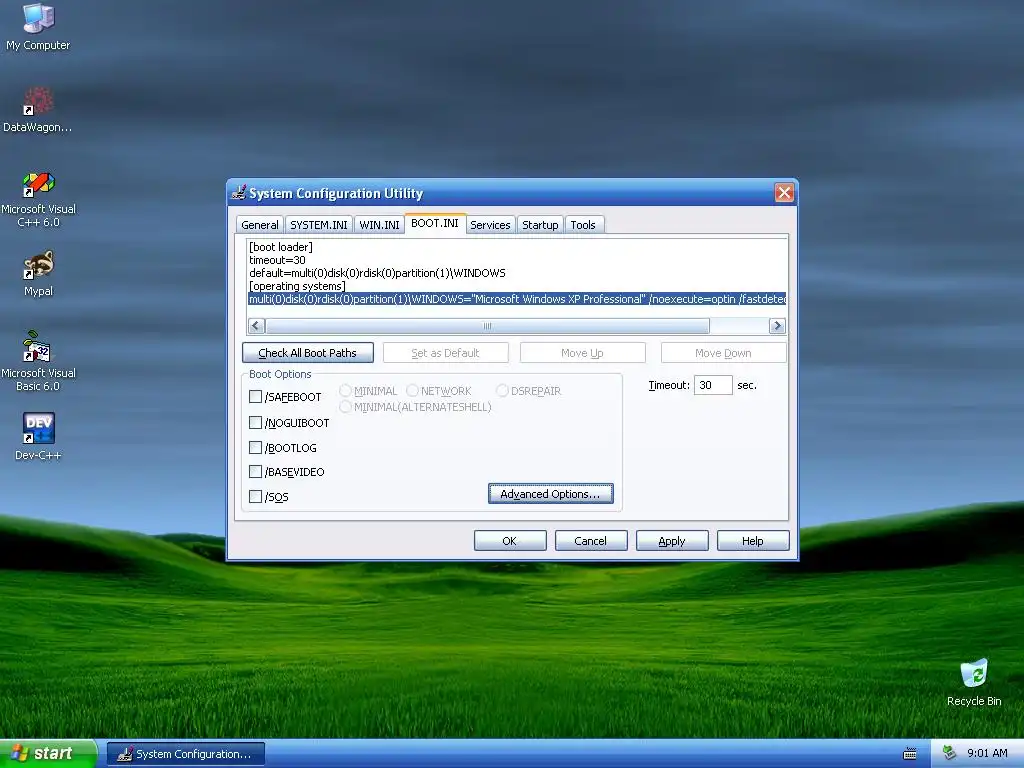Switch to the General tab
Image resolution: width=1024 pixels, height=768 pixels.
click(259, 225)
